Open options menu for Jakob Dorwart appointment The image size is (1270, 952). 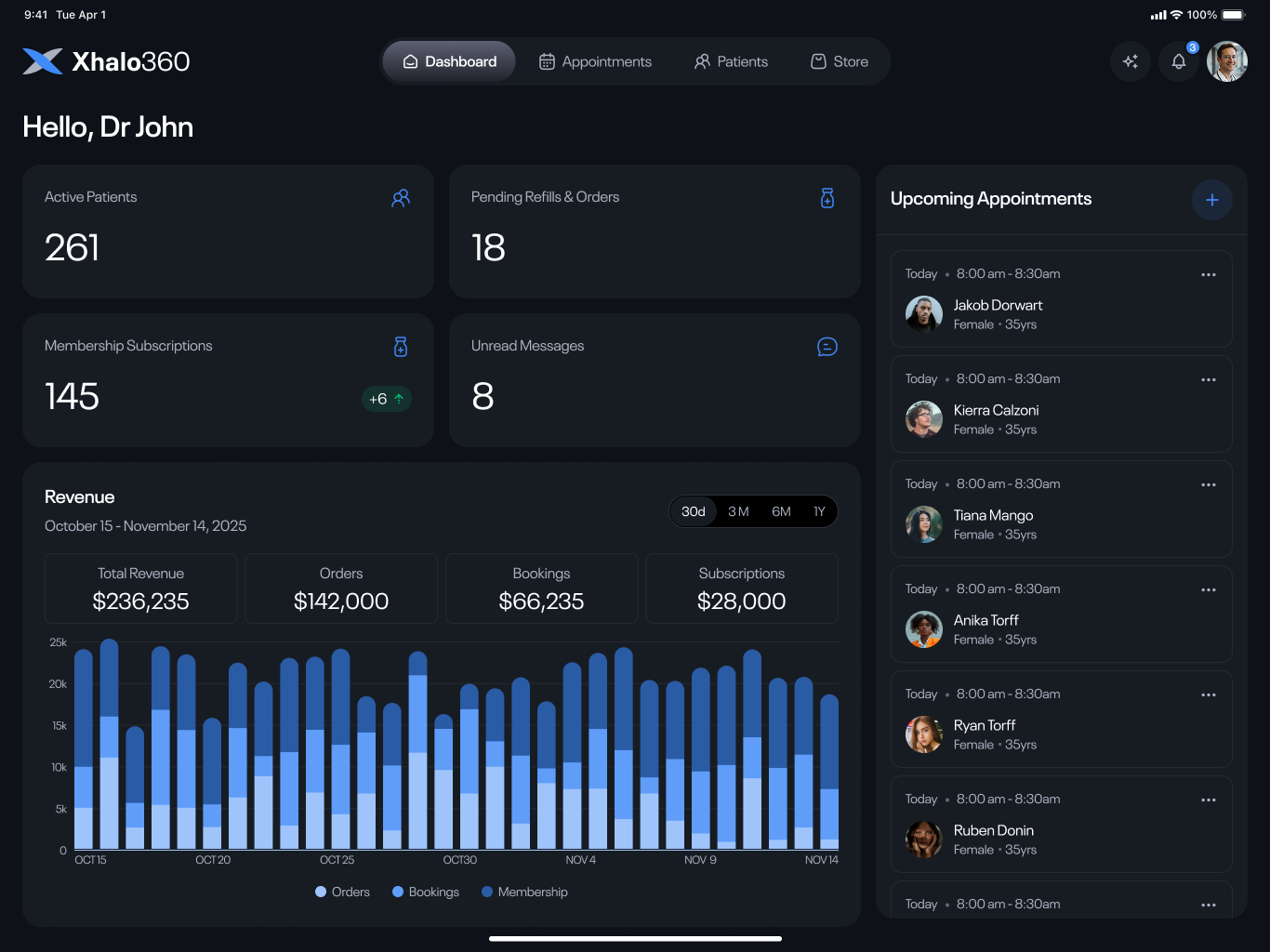pyautogui.click(x=1208, y=274)
